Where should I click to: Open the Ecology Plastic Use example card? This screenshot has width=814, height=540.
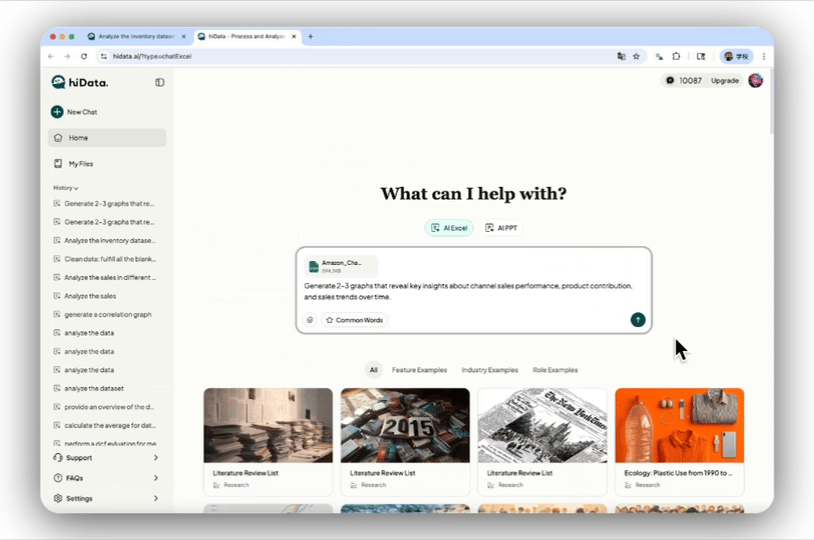pos(679,440)
